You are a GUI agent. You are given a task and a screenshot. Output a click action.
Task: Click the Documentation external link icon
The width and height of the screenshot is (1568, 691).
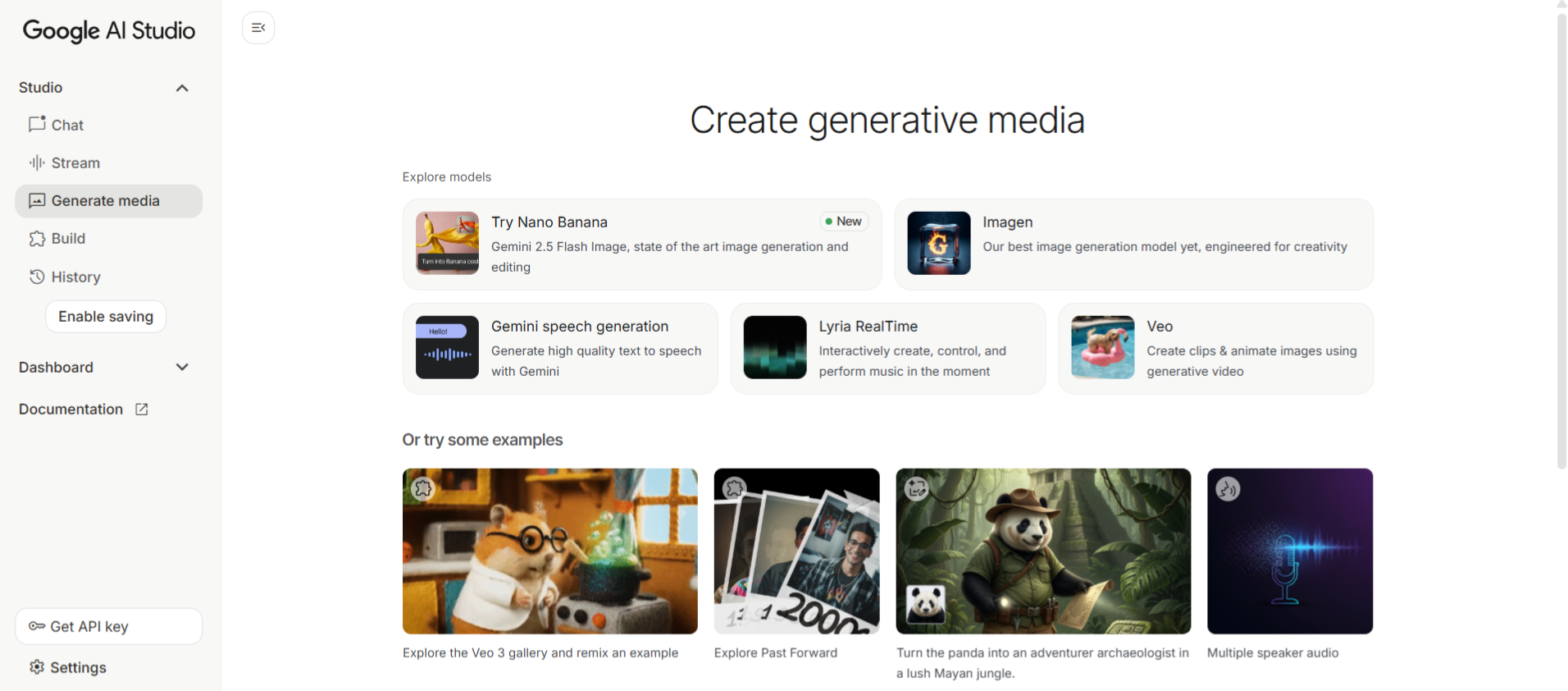142,409
